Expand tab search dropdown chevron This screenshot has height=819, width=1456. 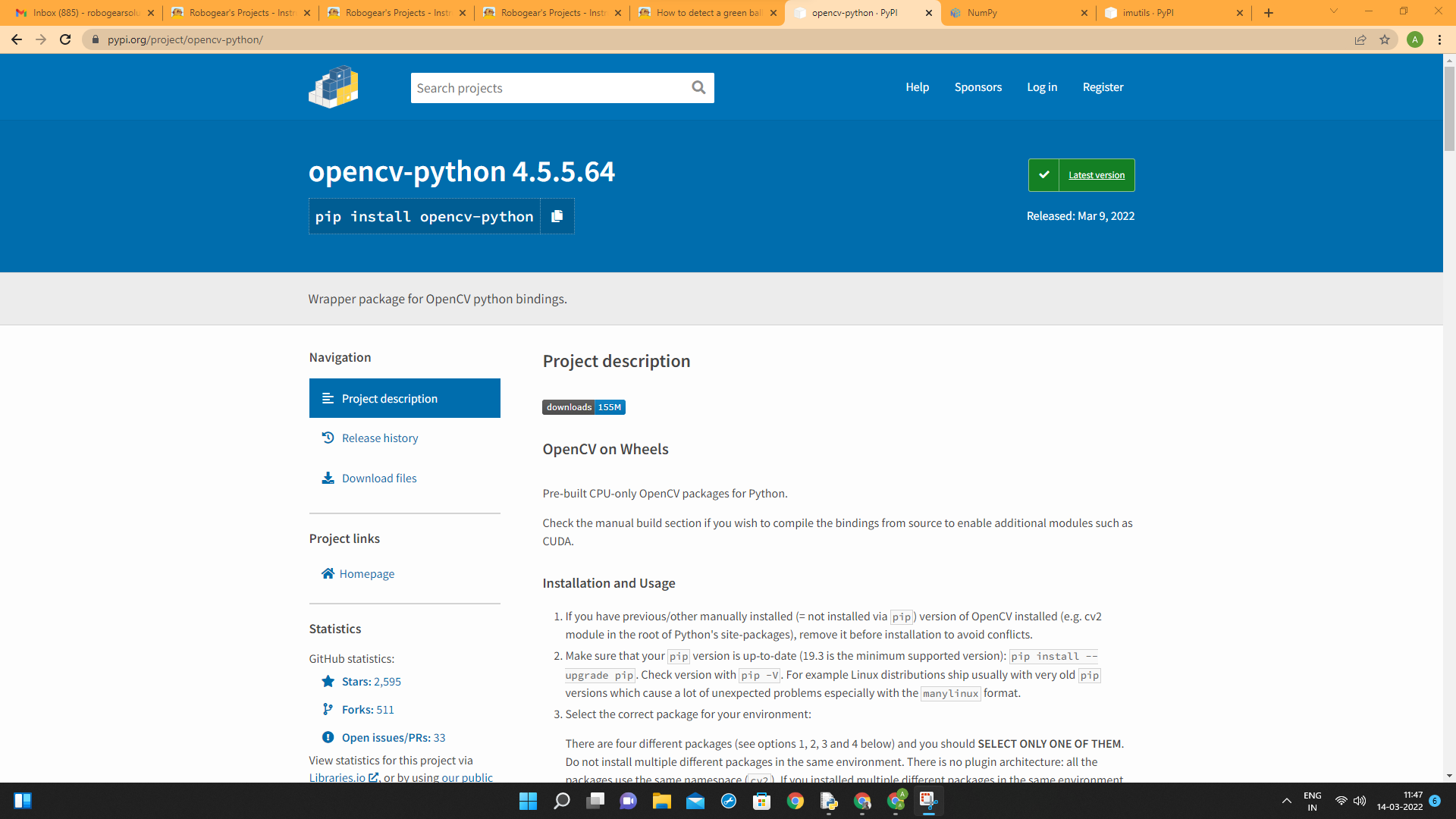1334,11
